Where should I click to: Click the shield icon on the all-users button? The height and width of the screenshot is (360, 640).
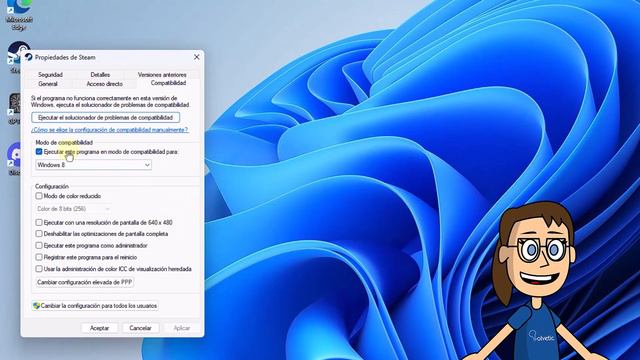36,306
